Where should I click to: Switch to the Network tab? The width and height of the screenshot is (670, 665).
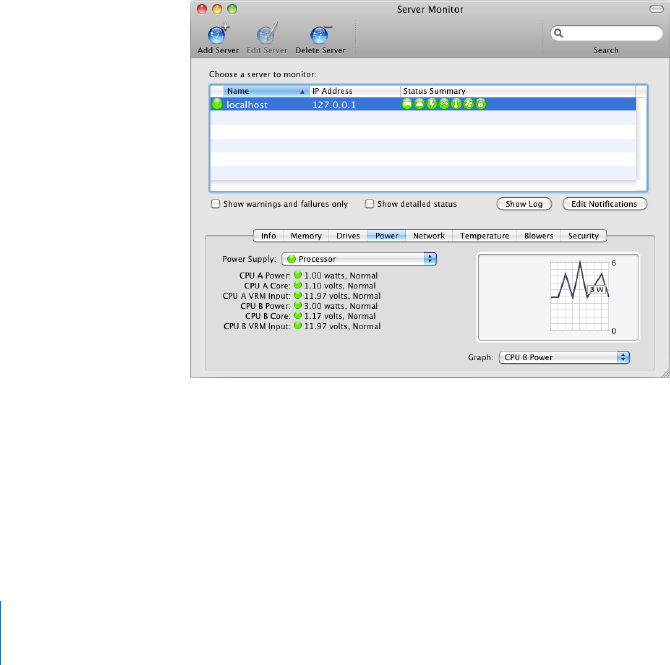[429, 236]
